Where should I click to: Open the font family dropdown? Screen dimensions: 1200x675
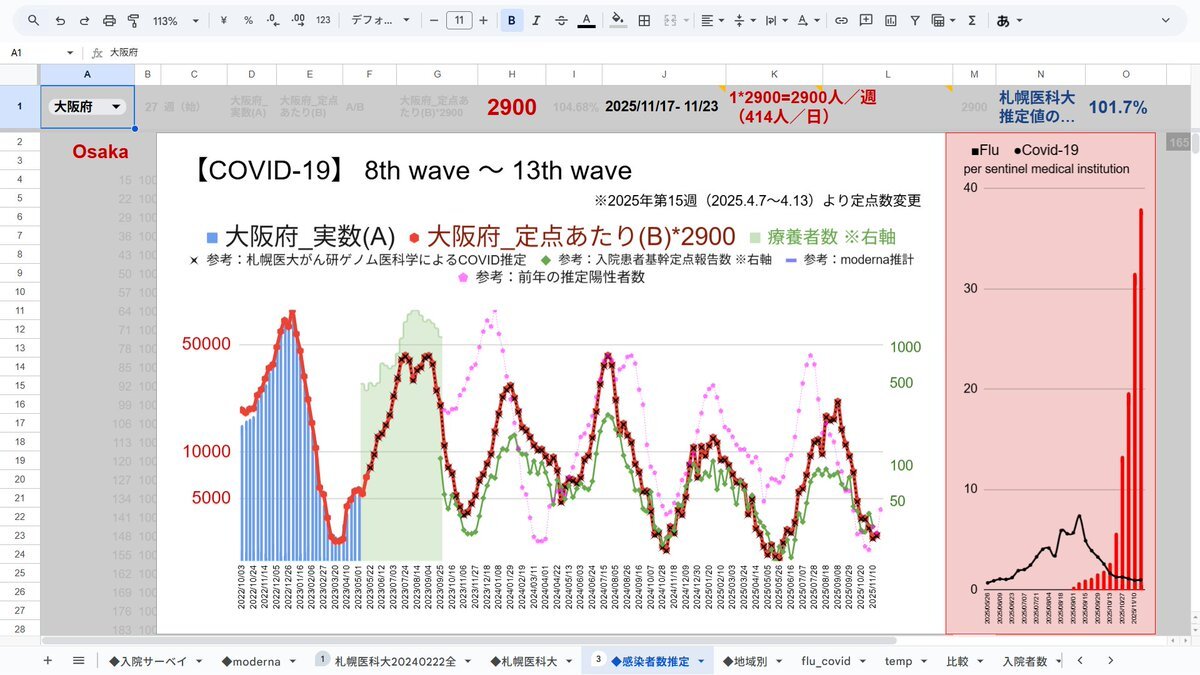pos(380,20)
